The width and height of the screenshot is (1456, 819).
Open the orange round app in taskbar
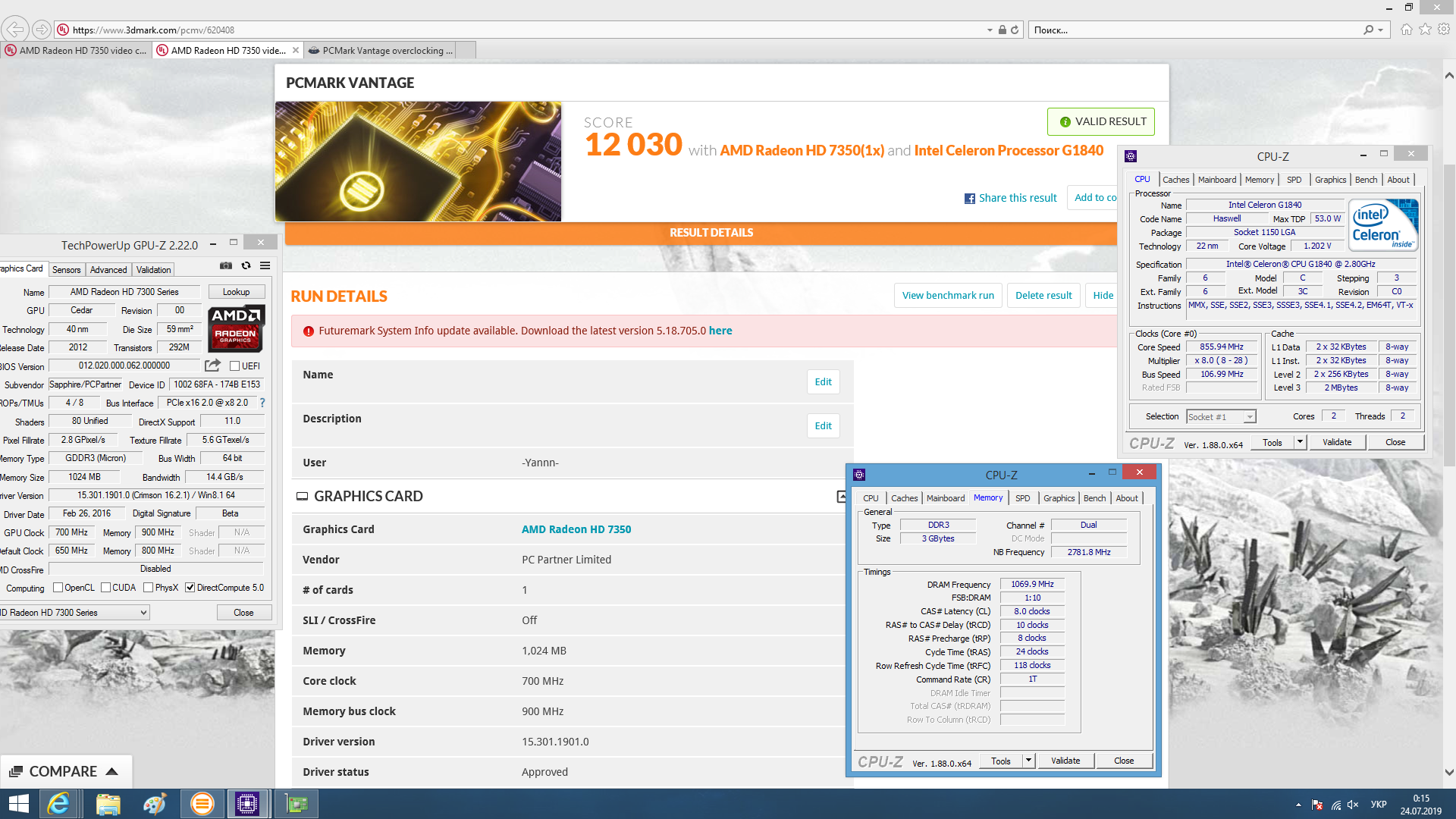202,804
